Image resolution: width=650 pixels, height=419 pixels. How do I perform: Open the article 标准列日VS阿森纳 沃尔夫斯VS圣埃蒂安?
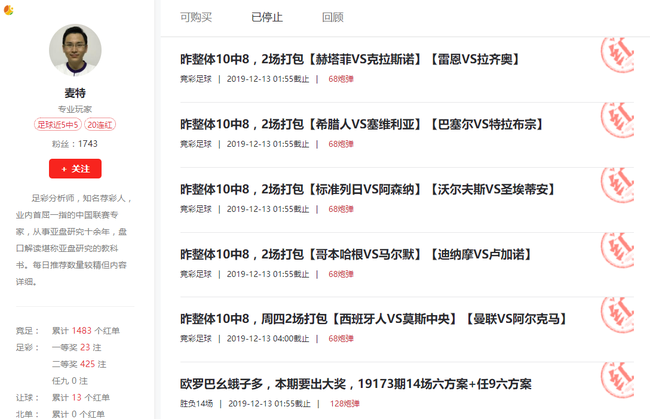pos(368,189)
